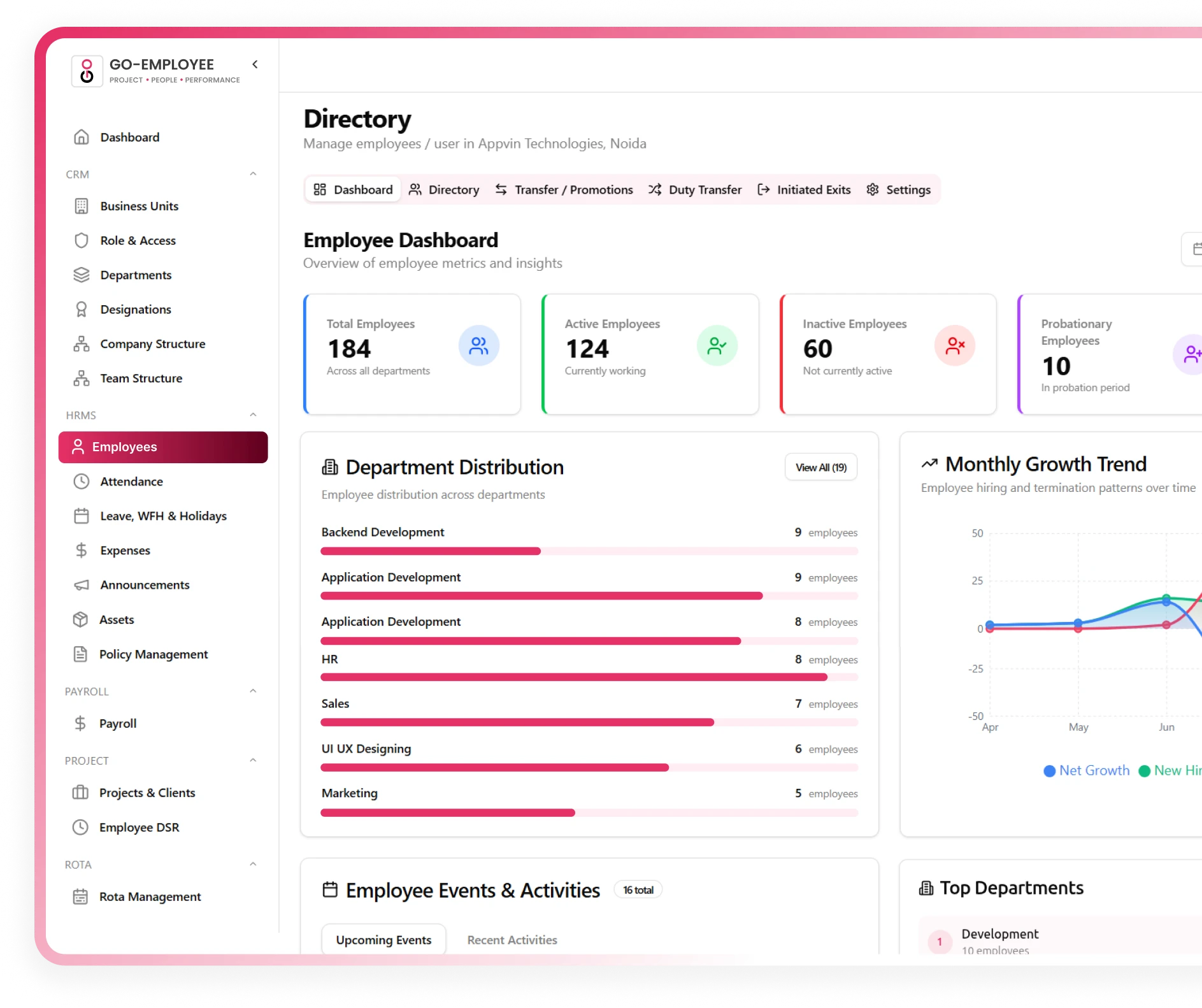1202x1008 pixels.
Task: Collapse the PAYROLL section
Action: click(x=253, y=691)
